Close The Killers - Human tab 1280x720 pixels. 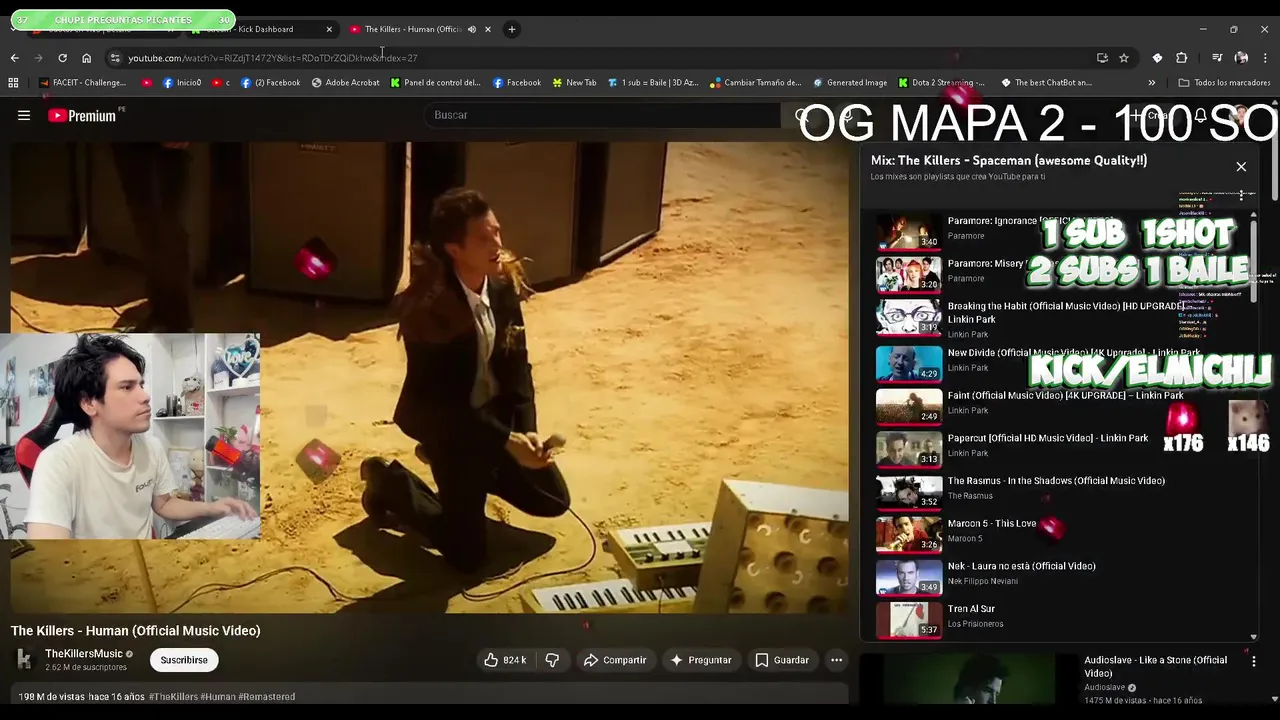point(488,29)
